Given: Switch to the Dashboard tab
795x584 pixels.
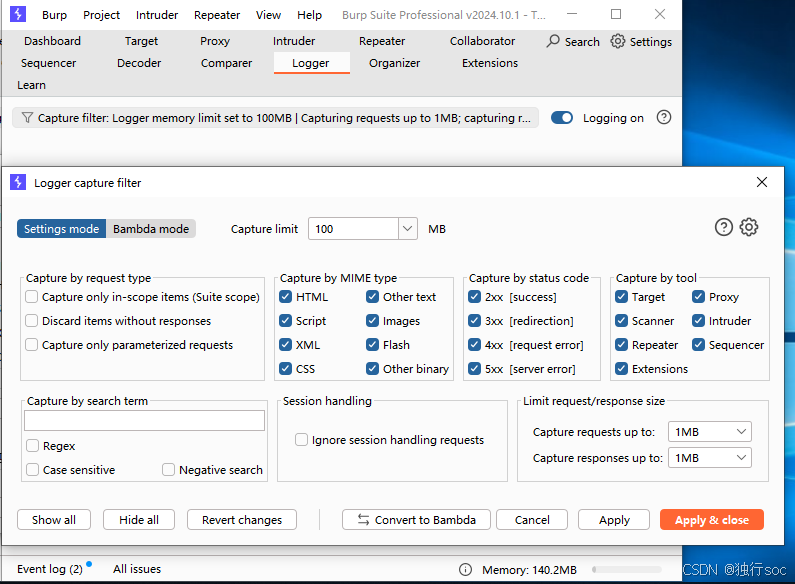Looking at the screenshot, I should 52,41.
